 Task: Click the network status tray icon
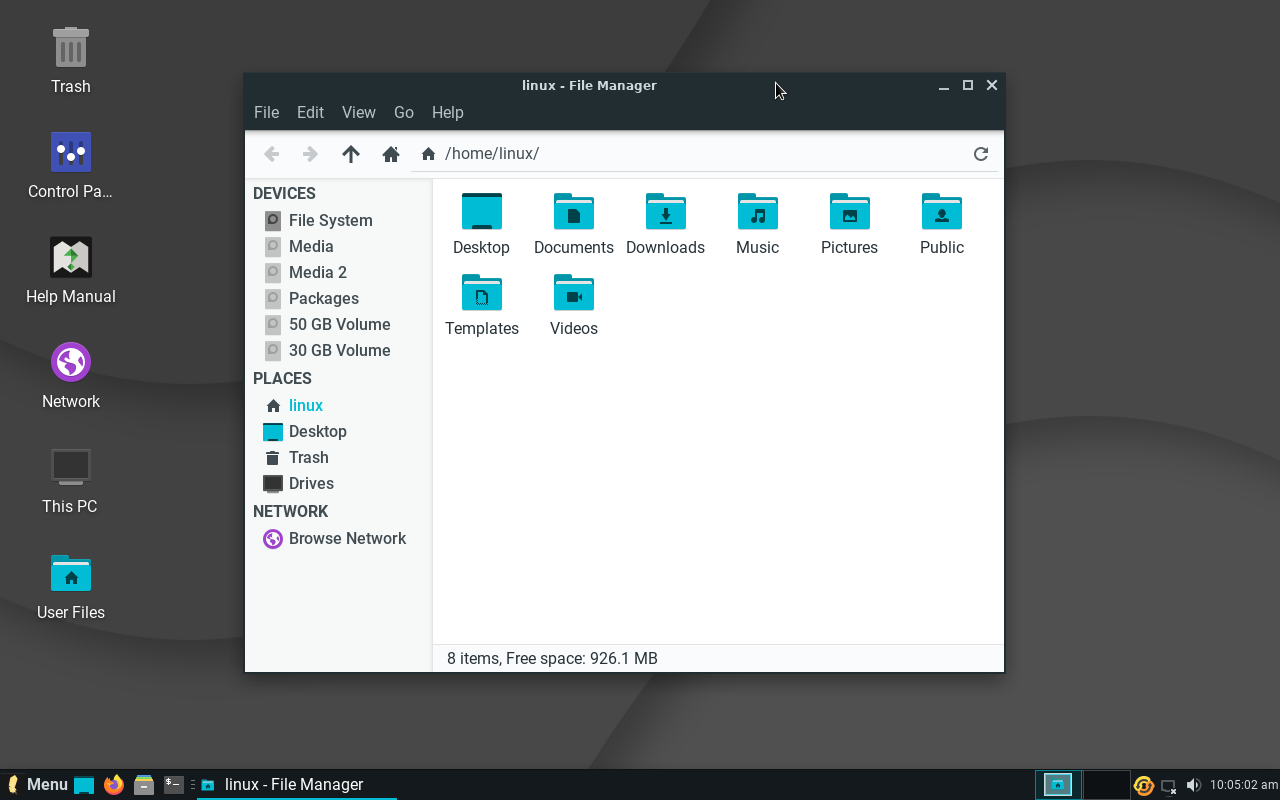(x=1168, y=786)
